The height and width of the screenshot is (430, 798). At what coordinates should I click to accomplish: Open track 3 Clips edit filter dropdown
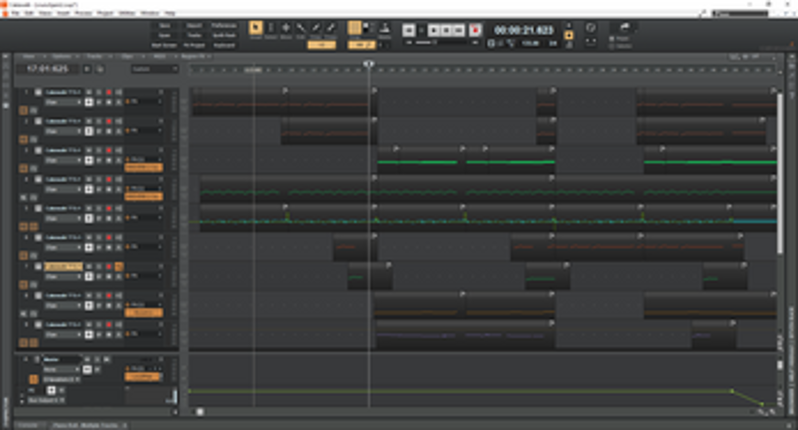(x=63, y=160)
